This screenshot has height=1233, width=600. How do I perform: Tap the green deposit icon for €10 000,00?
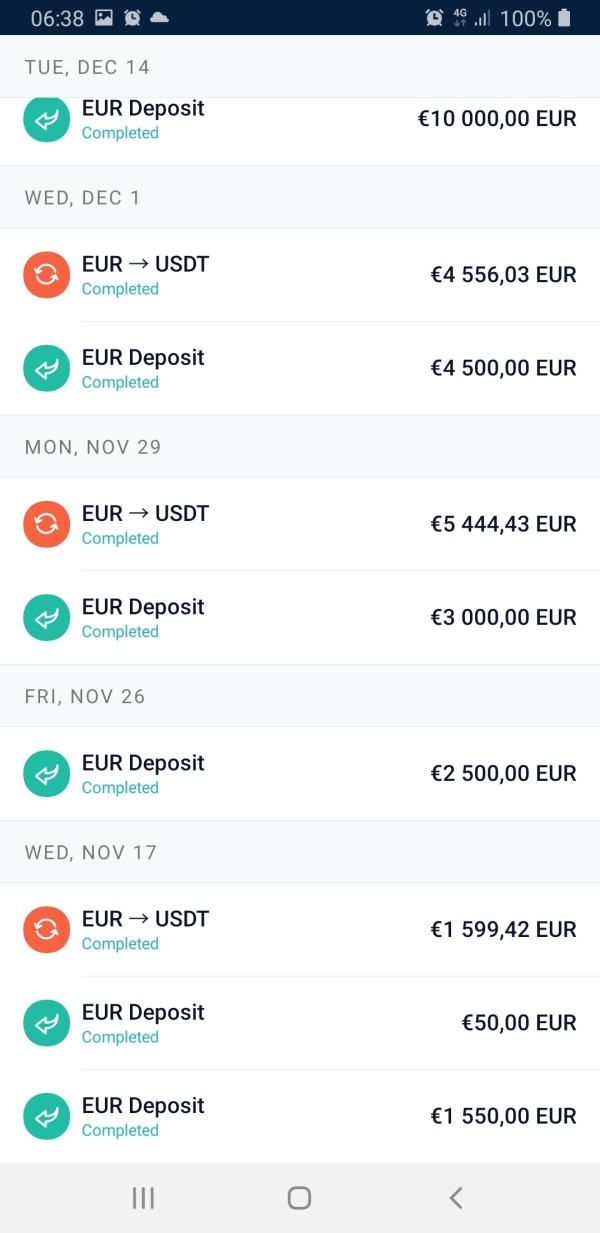coord(46,119)
